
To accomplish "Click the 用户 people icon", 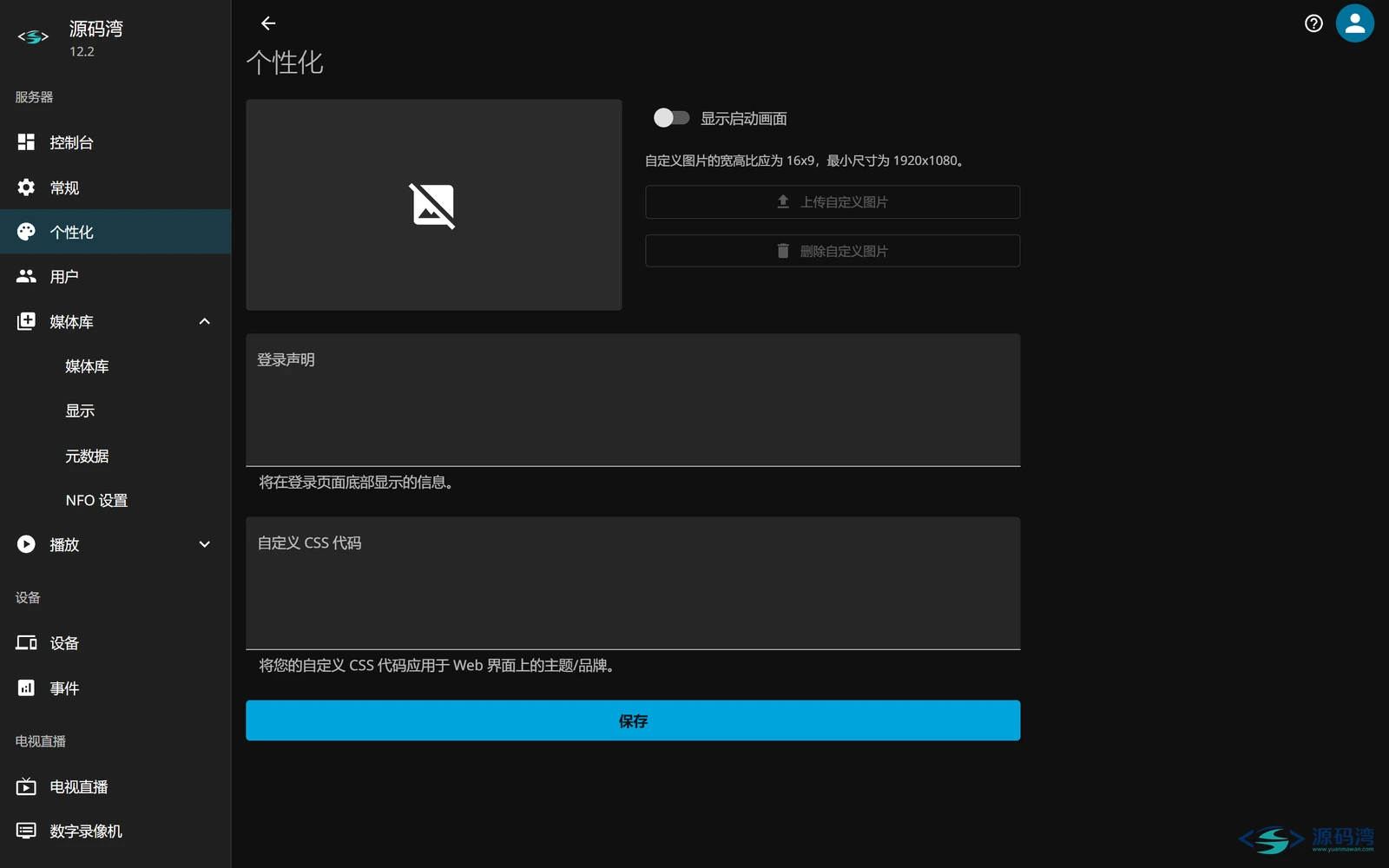I will 26,276.
